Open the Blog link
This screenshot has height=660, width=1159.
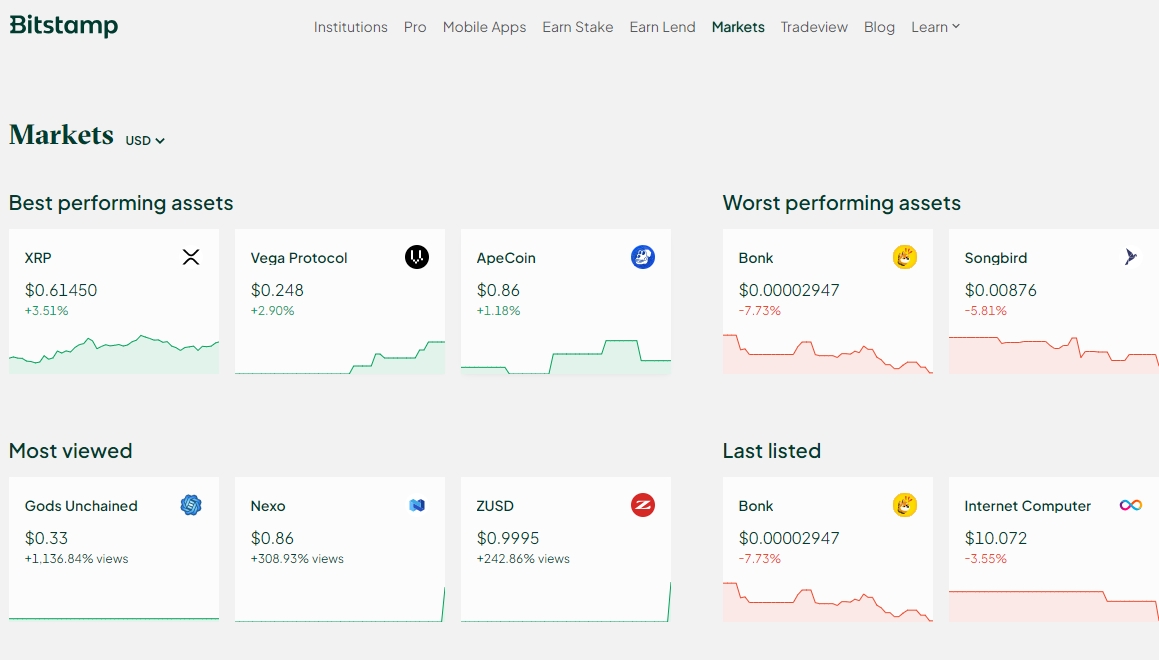tap(879, 27)
